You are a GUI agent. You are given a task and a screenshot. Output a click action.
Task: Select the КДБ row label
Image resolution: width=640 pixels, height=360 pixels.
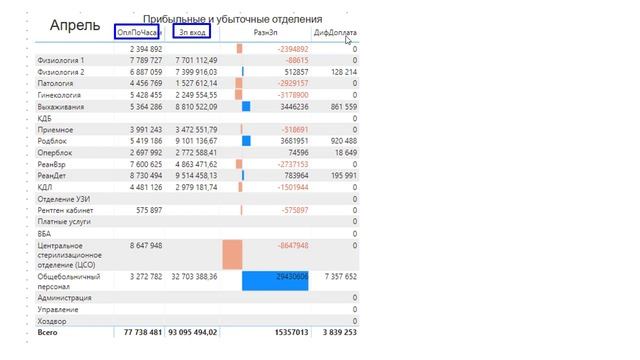point(44,118)
